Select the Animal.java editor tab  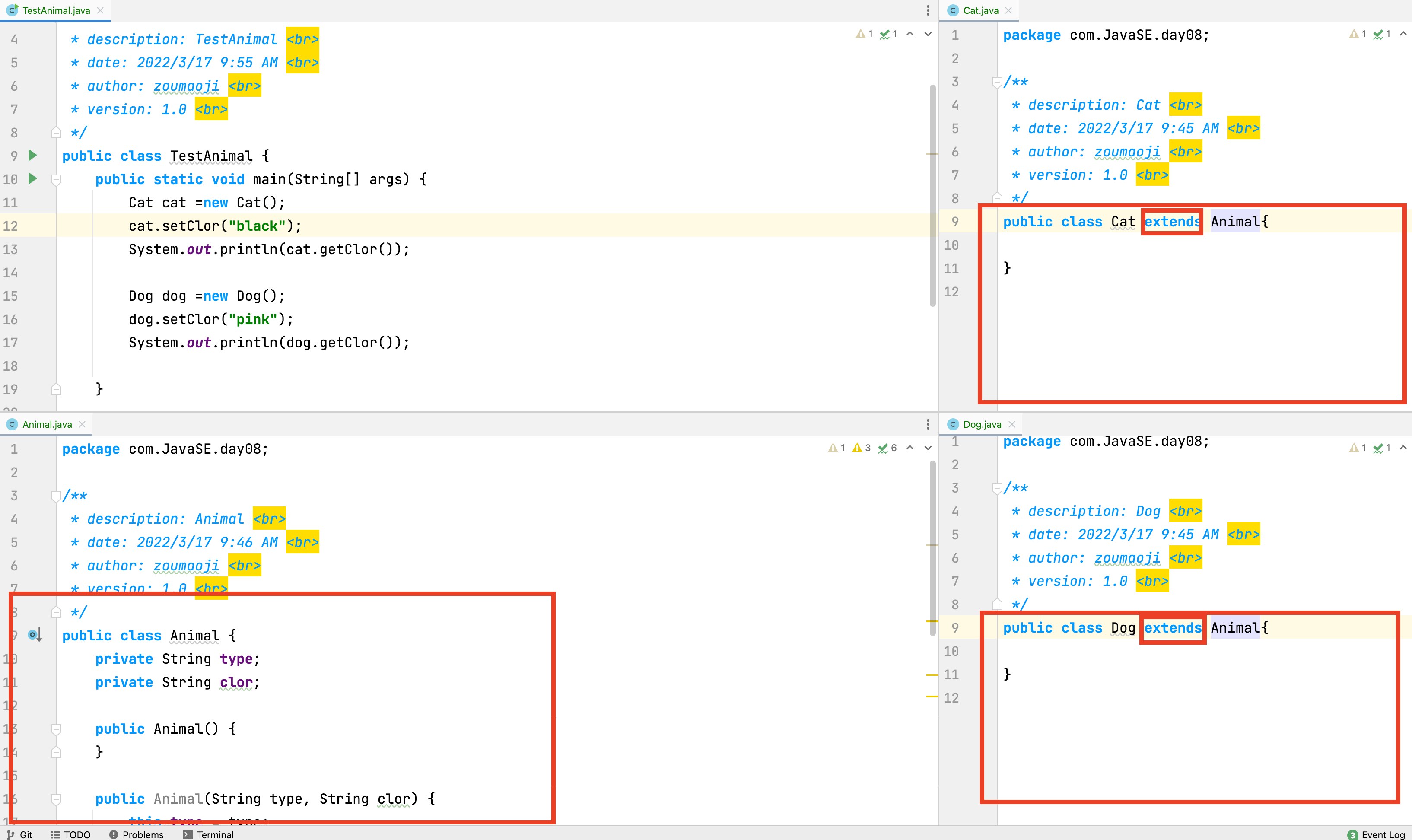(46, 424)
